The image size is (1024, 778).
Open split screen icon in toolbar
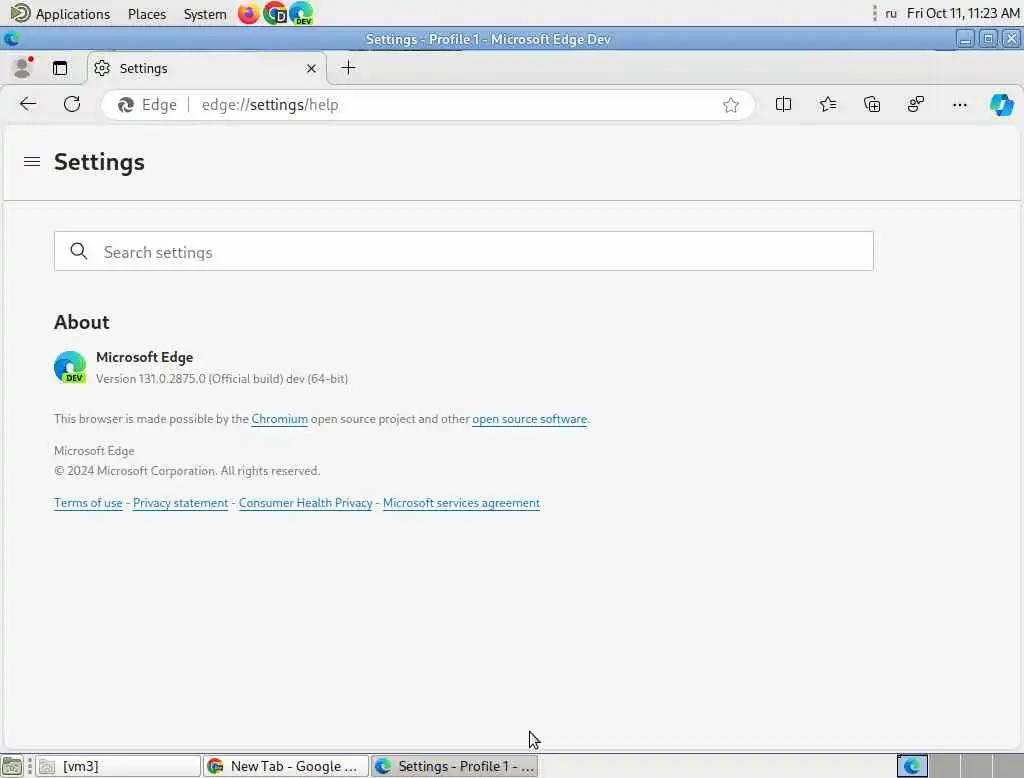(x=783, y=105)
